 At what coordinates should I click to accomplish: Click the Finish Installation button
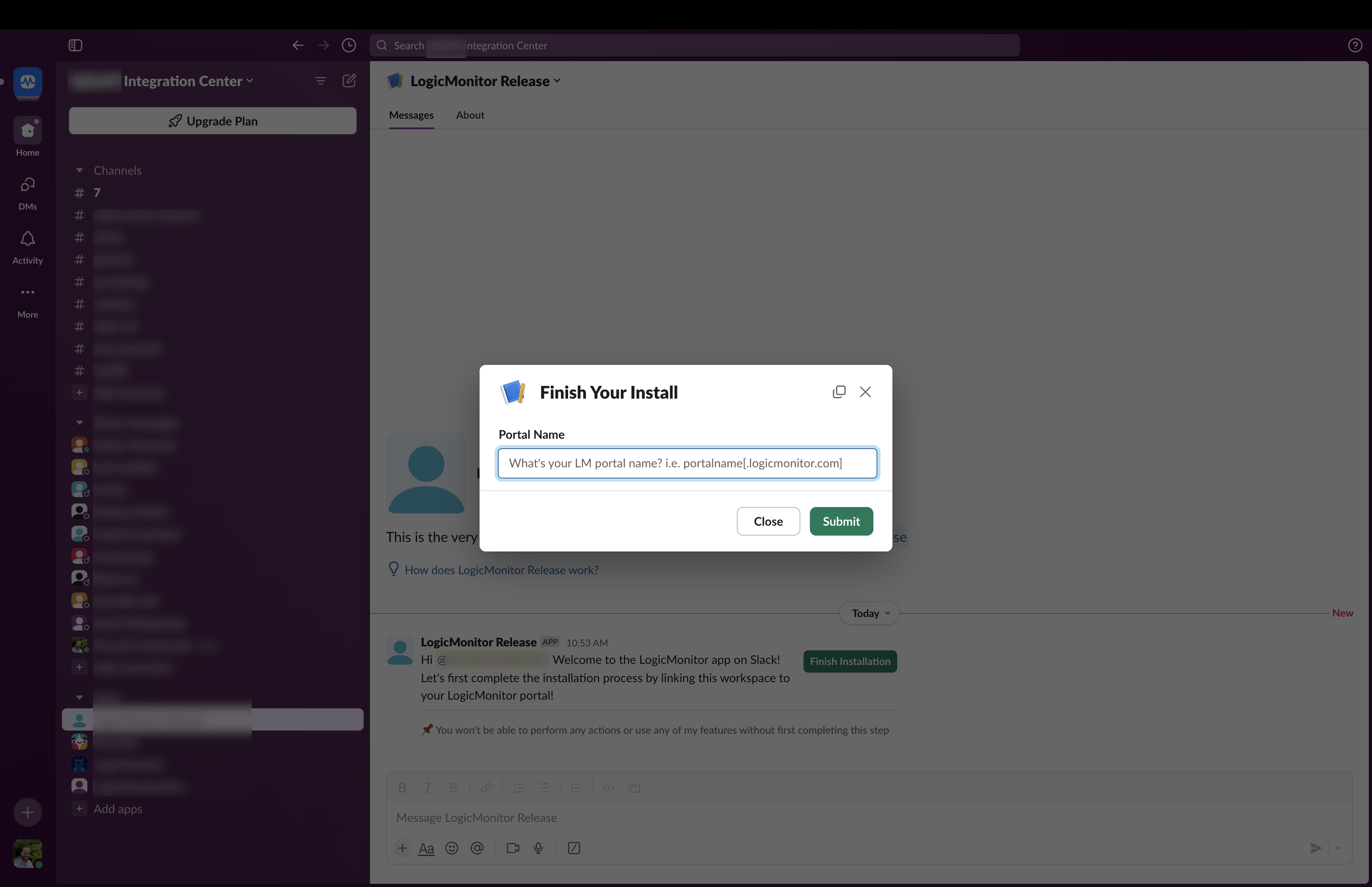(x=849, y=661)
